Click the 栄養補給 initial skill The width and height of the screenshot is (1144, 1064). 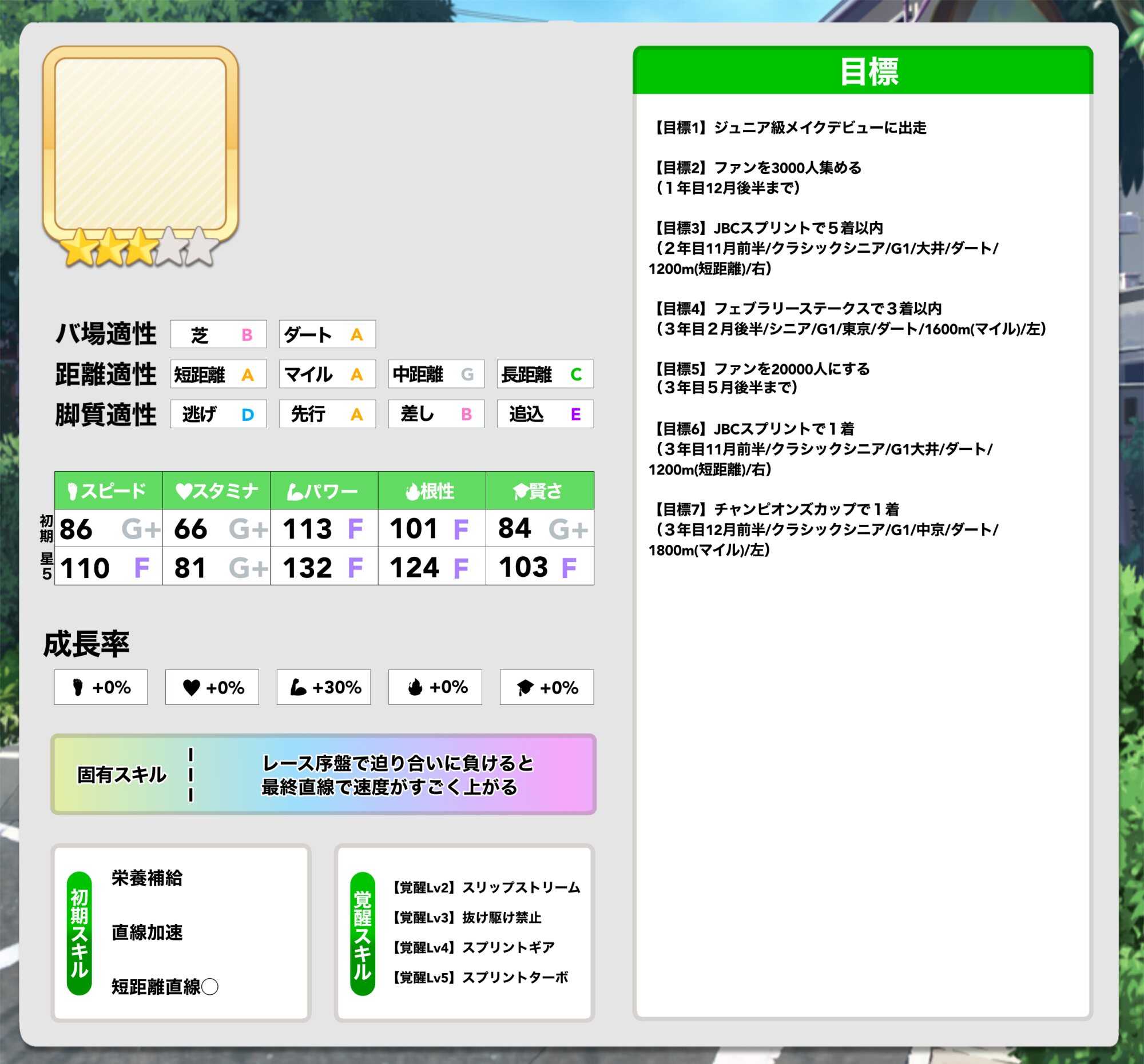click(148, 878)
